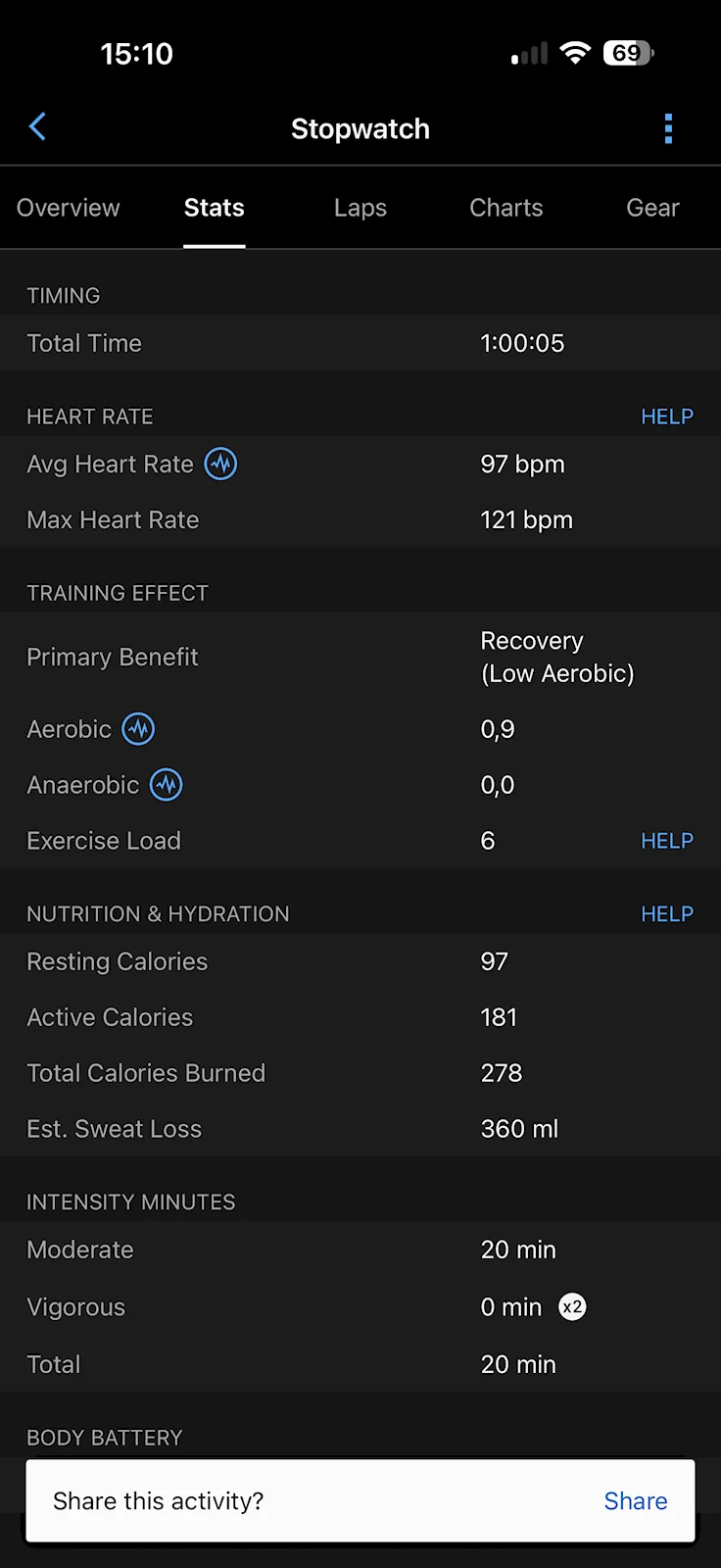Tap the Anaerobic info icon
The height and width of the screenshot is (1568, 721).
pyautogui.click(x=167, y=785)
